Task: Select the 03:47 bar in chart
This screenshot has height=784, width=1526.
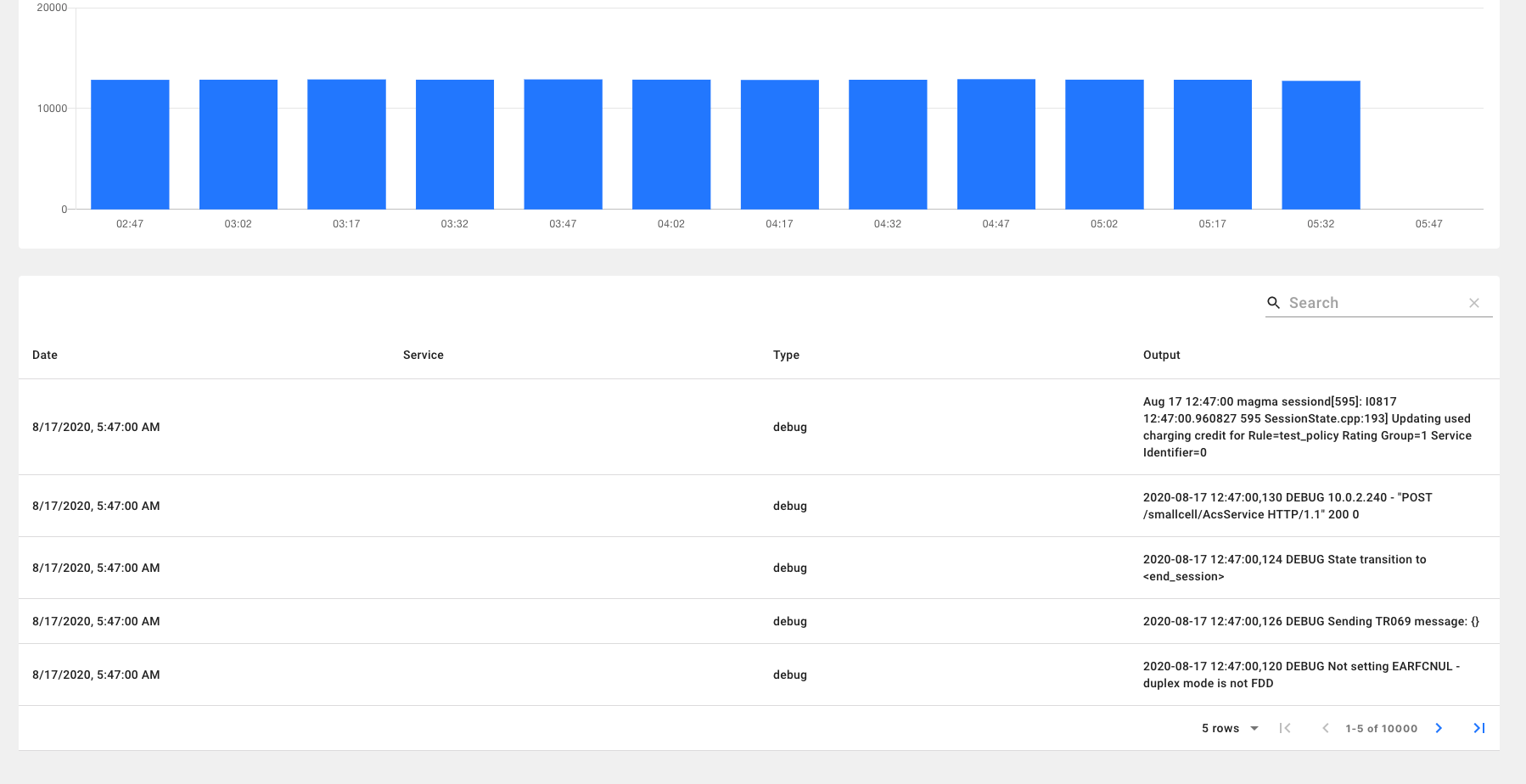Action: (563, 144)
